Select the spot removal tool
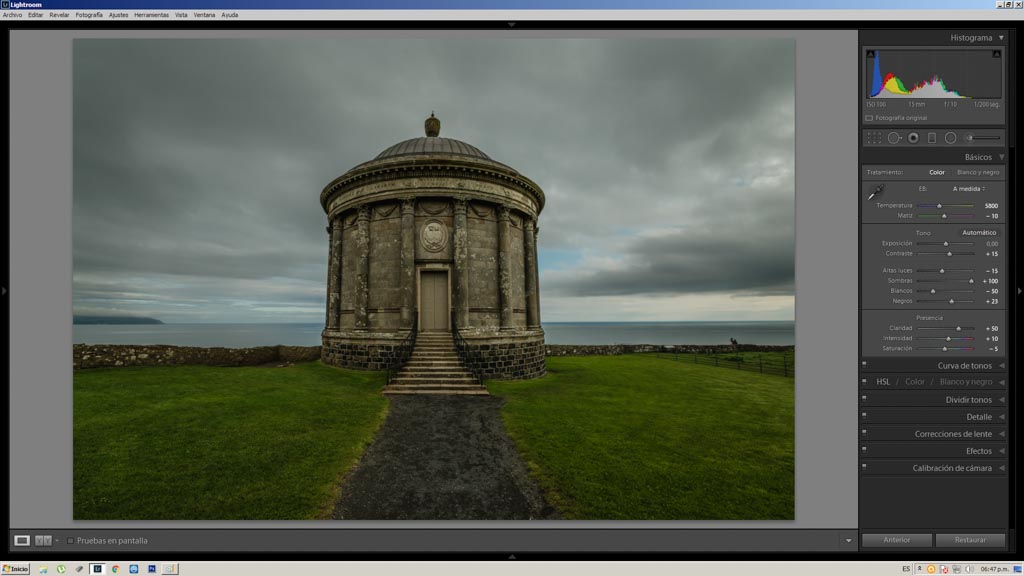 click(894, 138)
